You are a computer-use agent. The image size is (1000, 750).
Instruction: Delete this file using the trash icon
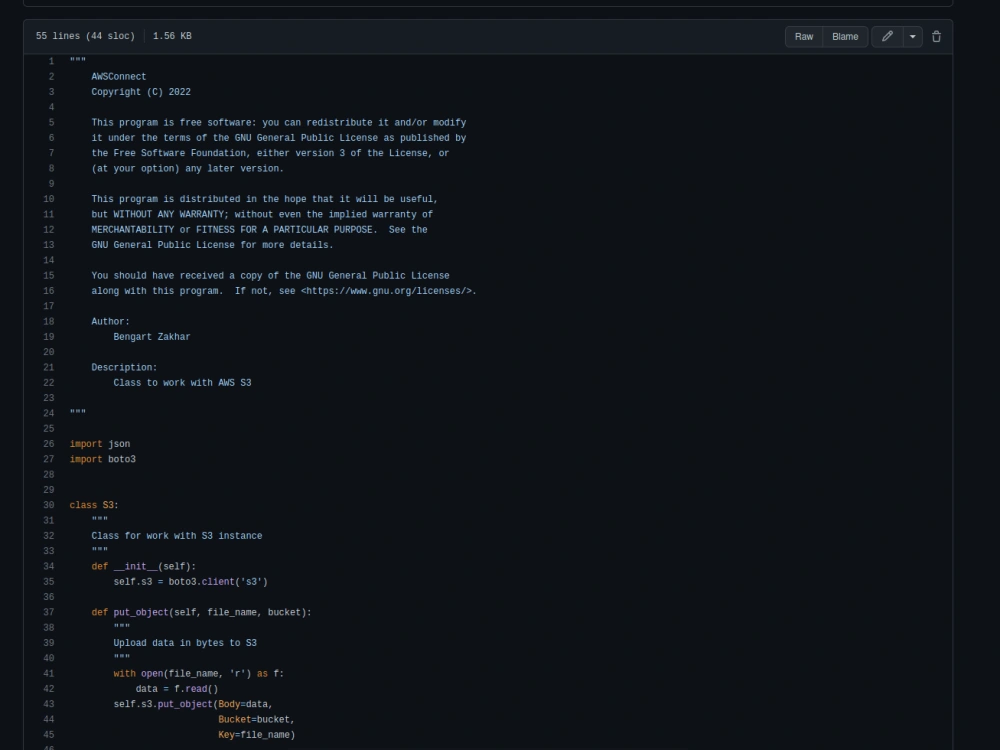pos(936,36)
